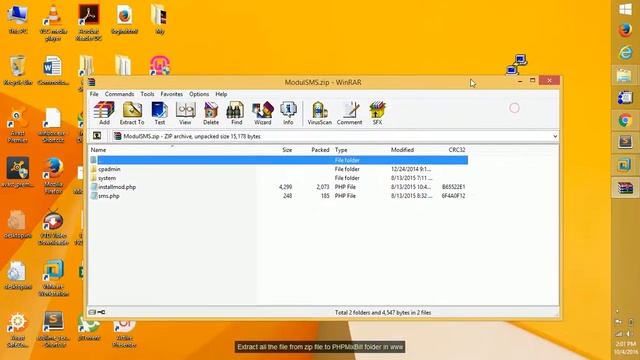Sort by the Type column header
Viewport: 640px width, 360px height.
pyautogui.click(x=341, y=150)
